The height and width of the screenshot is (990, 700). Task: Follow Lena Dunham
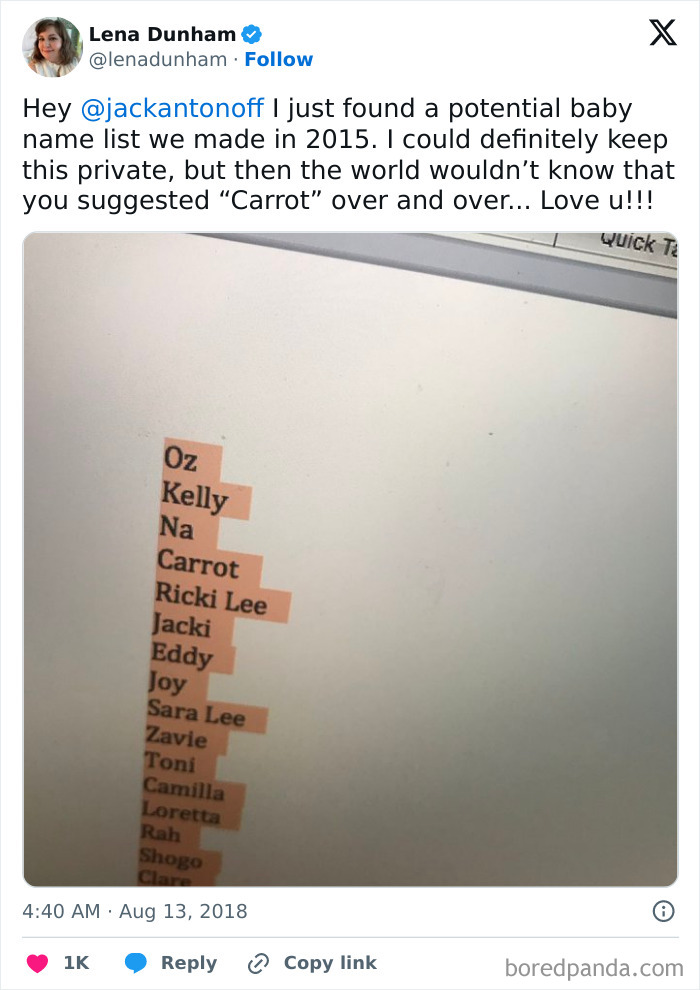coord(279,60)
